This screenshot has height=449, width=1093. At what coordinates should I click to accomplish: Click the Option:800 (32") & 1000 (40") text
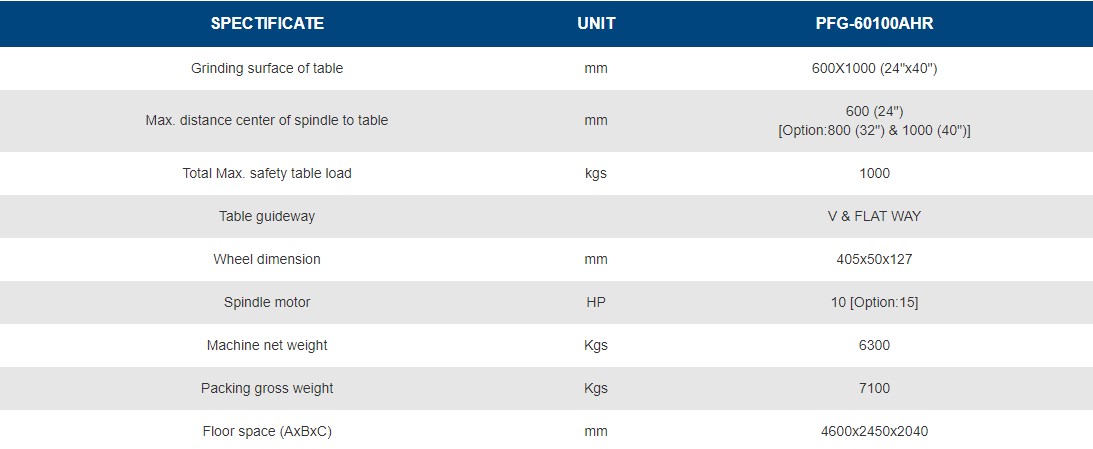(x=874, y=131)
